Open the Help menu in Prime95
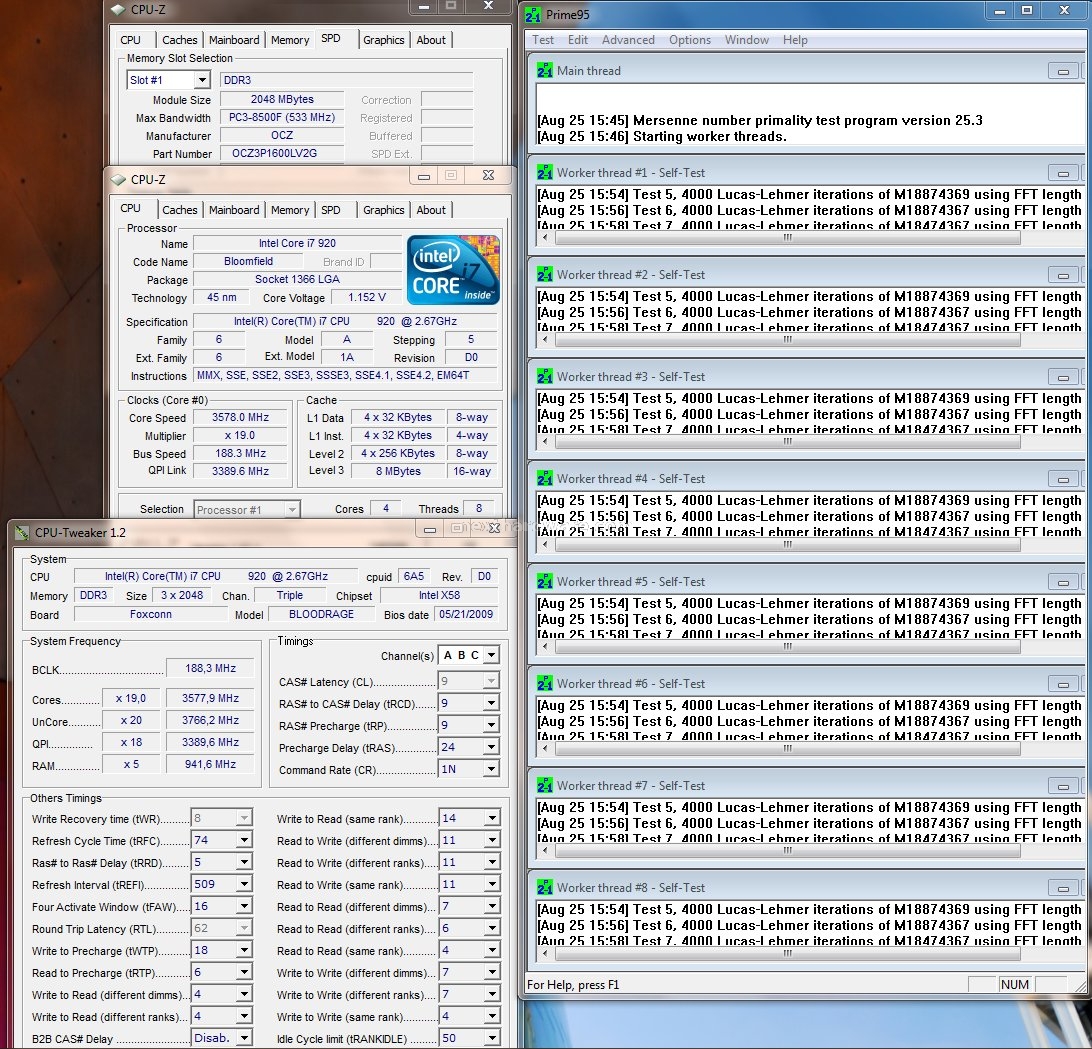The image size is (1092, 1049). (x=795, y=40)
